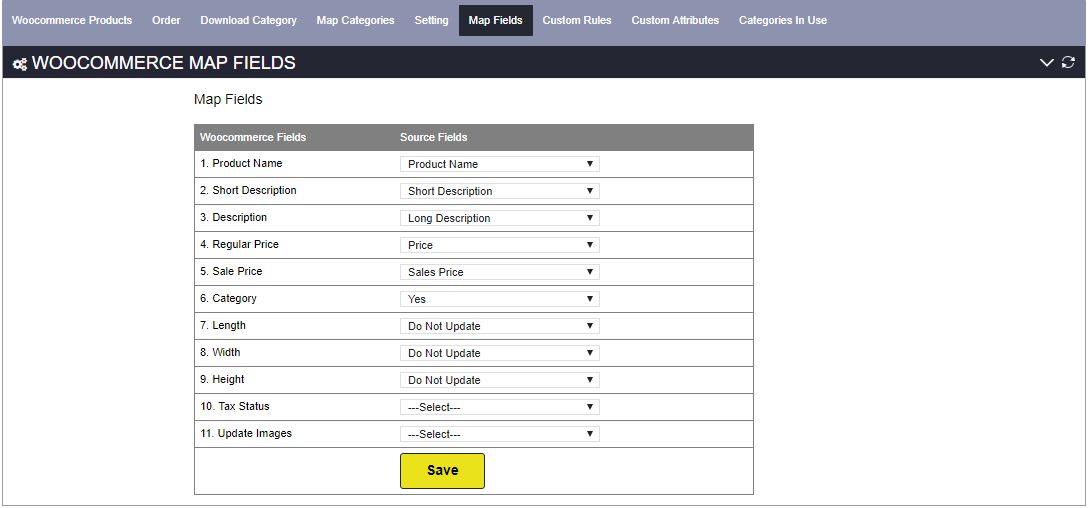Select the Map Fields tab
Image resolution: width=1088 pixels, height=508 pixels.
tap(495, 20)
